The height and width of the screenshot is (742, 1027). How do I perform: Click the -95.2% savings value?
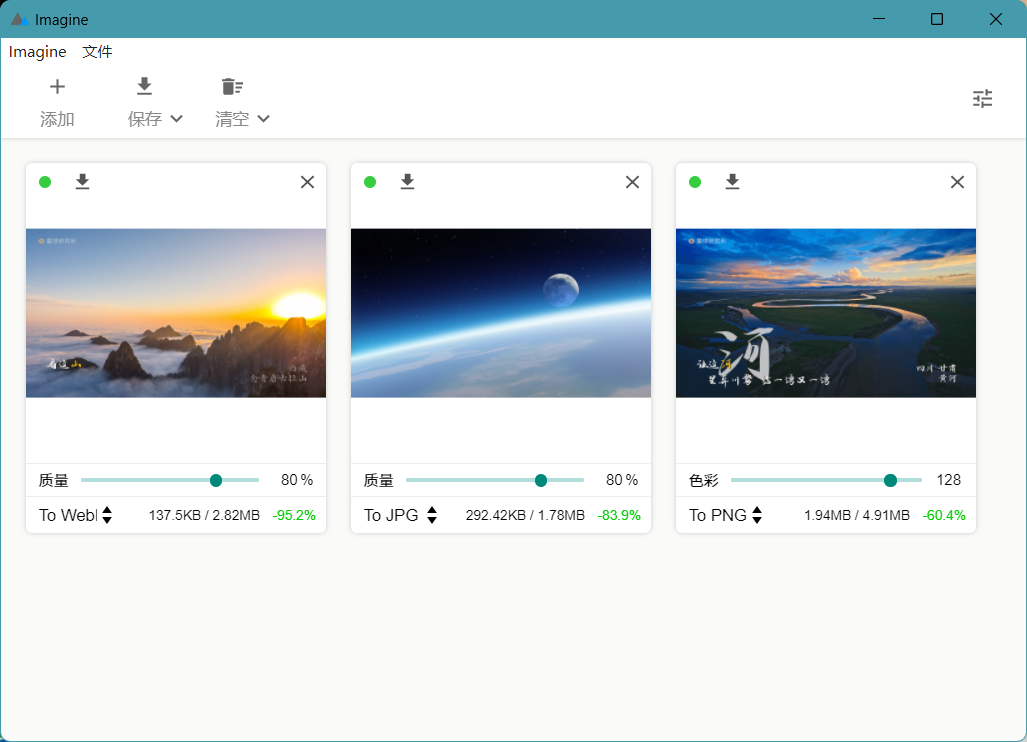click(294, 515)
